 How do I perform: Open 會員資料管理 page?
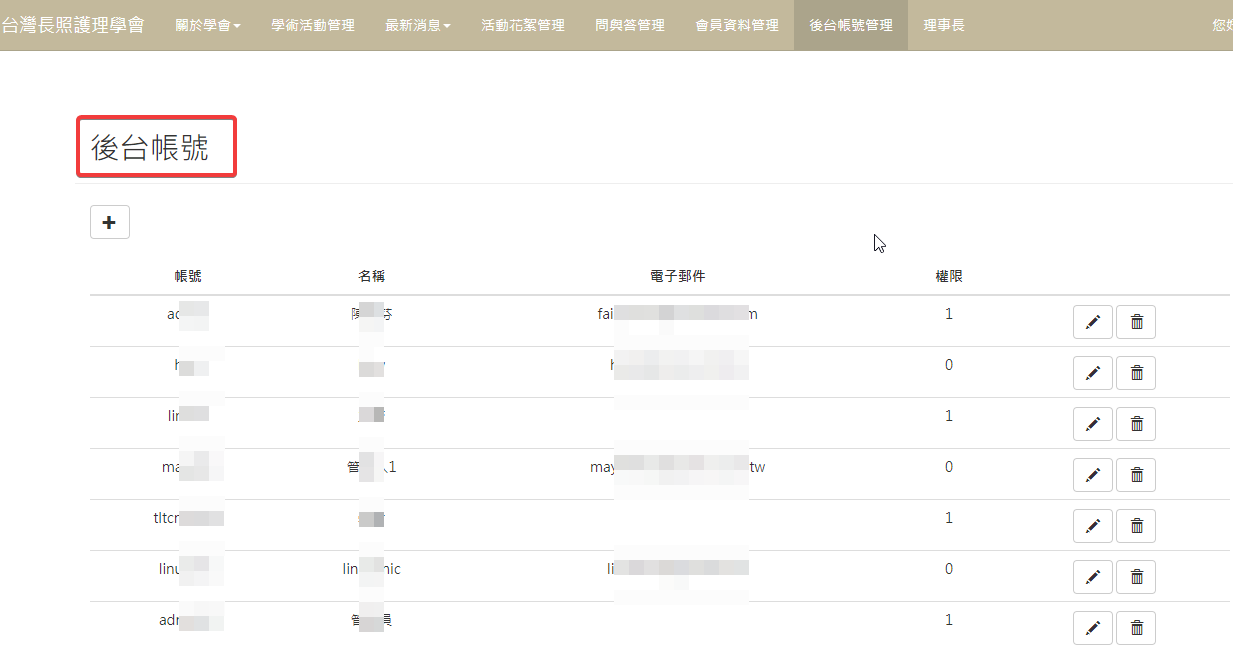click(x=737, y=25)
